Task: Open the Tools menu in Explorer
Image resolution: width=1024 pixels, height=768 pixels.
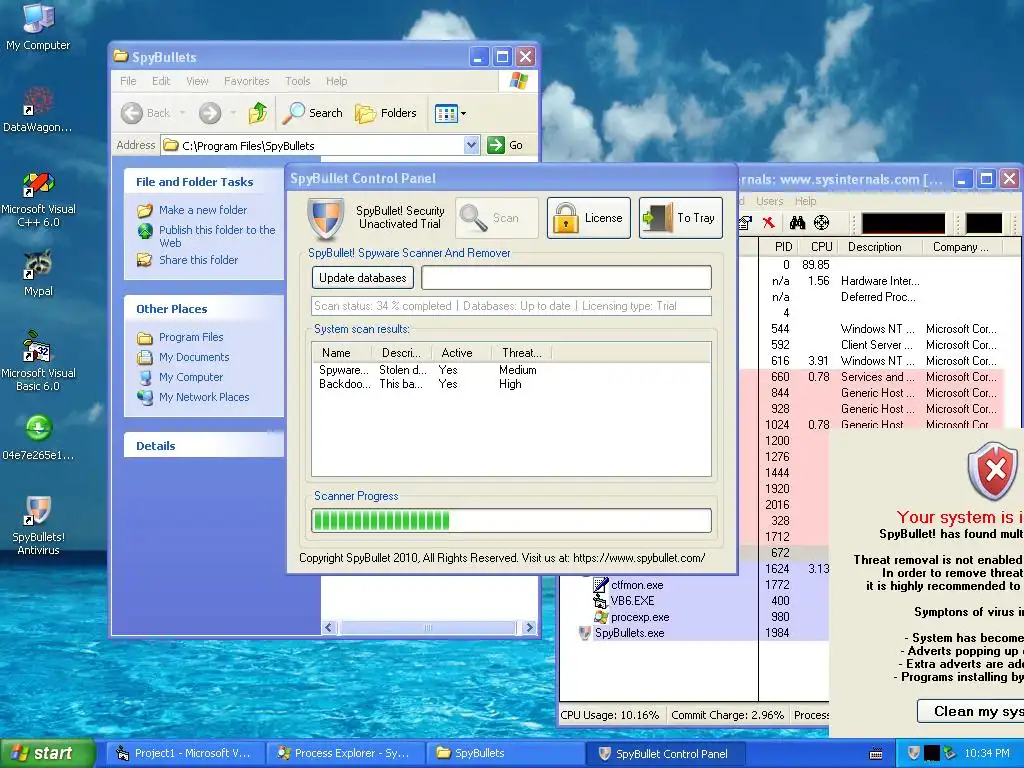Action: tap(297, 81)
